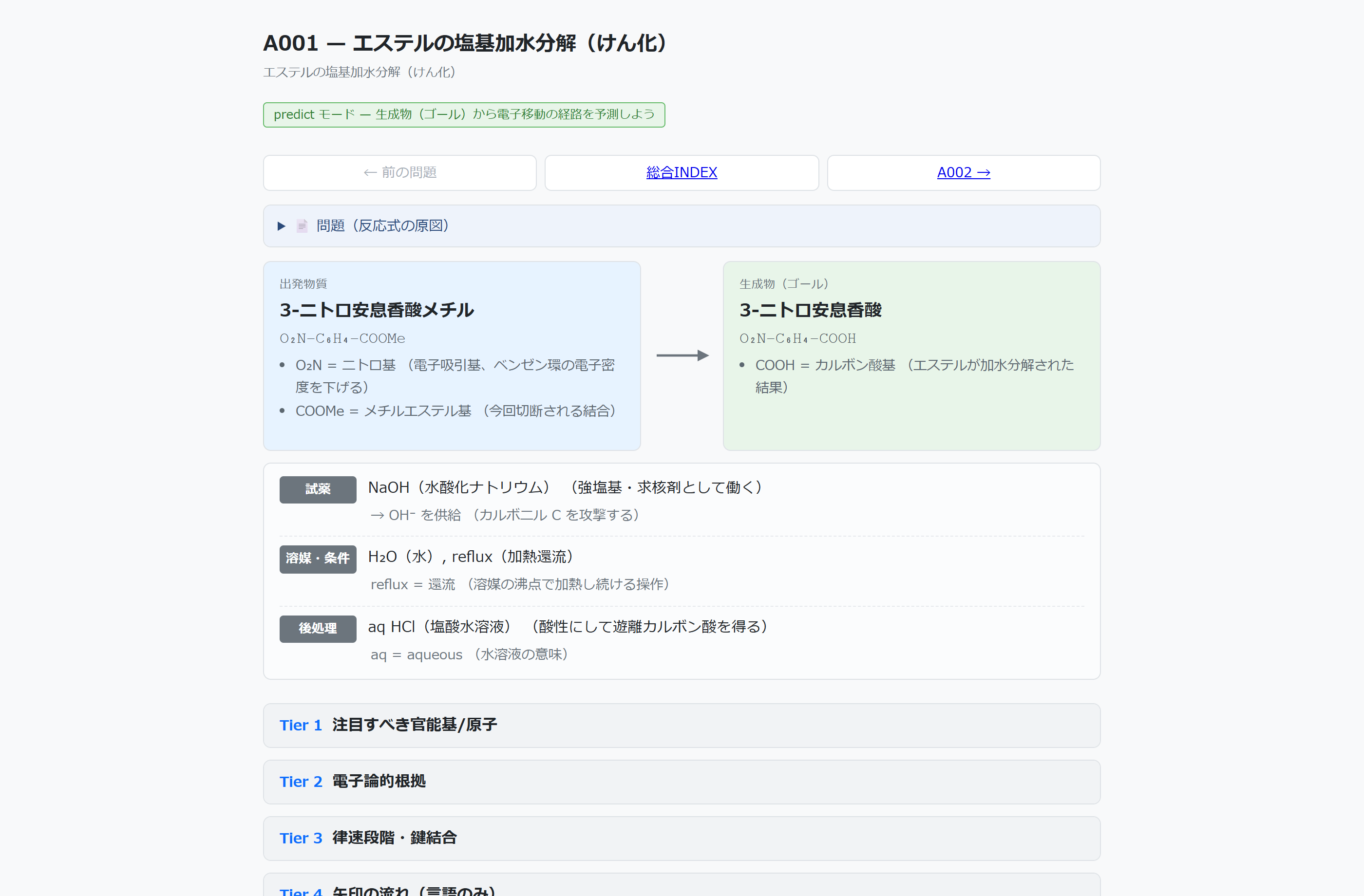Click the H₂O（水）, reflux condition text
Image resolution: width=1364 pixels, height=896 pixels.
471,557
